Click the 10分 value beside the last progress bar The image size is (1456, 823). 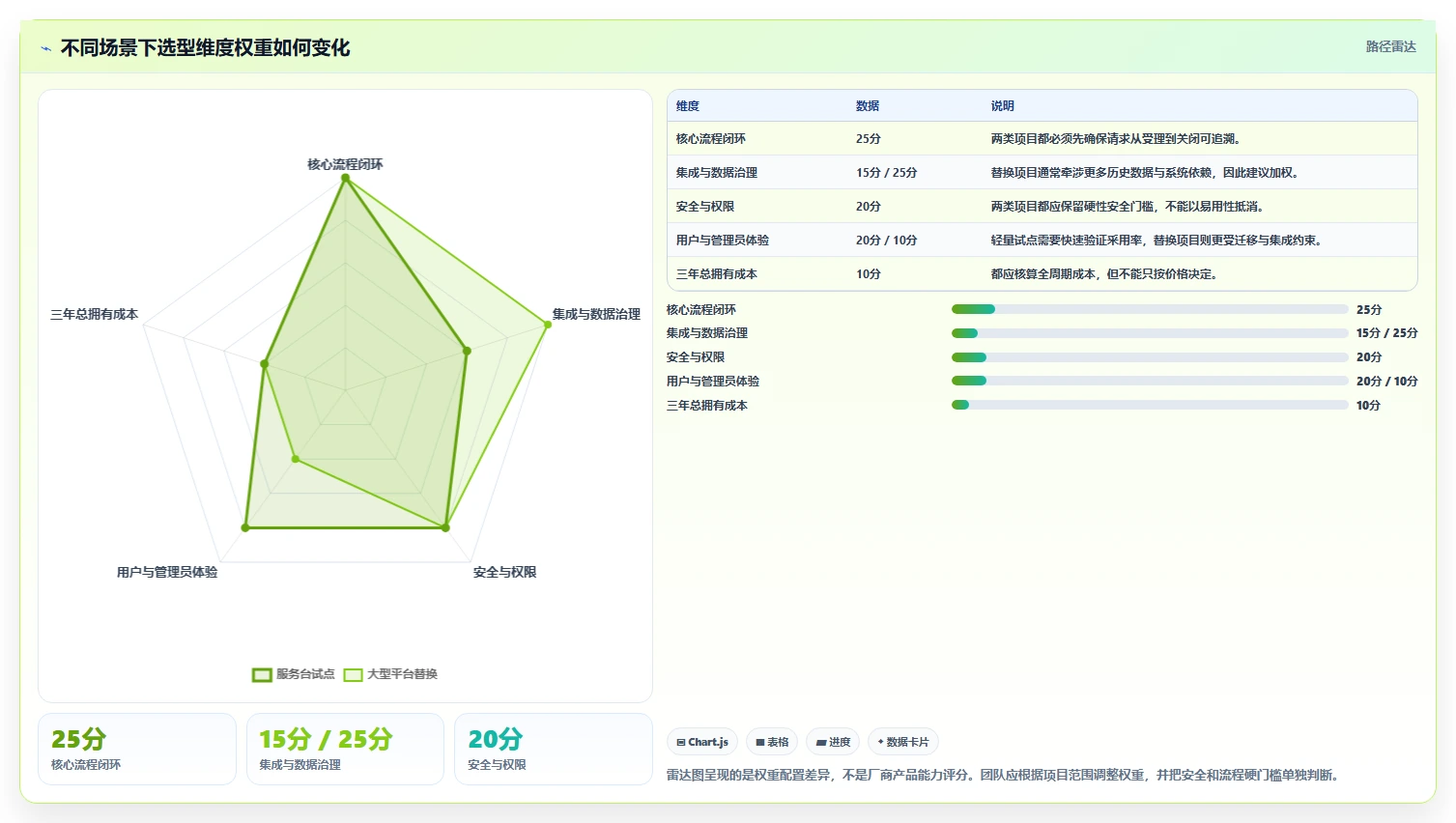(1368, 405)
